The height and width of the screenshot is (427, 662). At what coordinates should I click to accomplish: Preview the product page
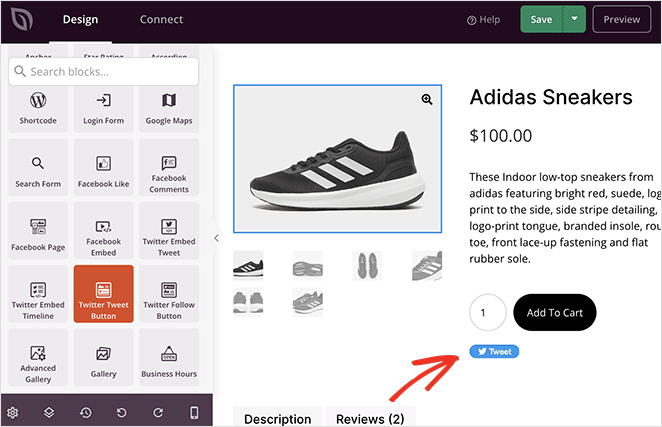pos(621,19)
